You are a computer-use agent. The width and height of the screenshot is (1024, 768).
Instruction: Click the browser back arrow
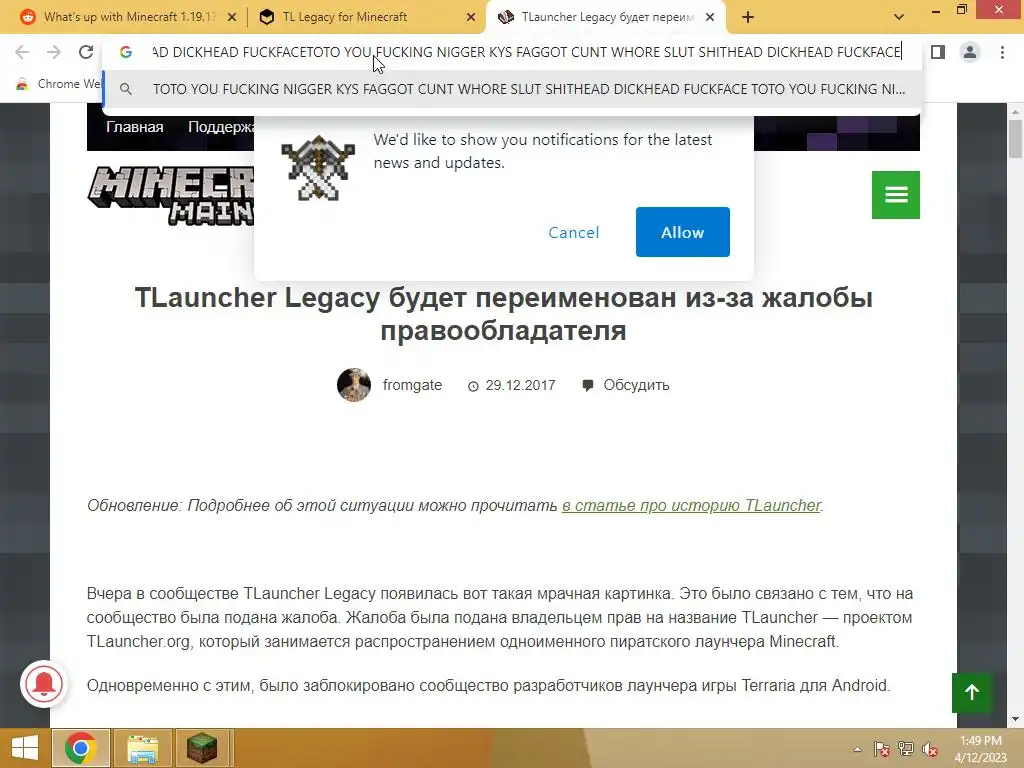(x=22, y=52)
